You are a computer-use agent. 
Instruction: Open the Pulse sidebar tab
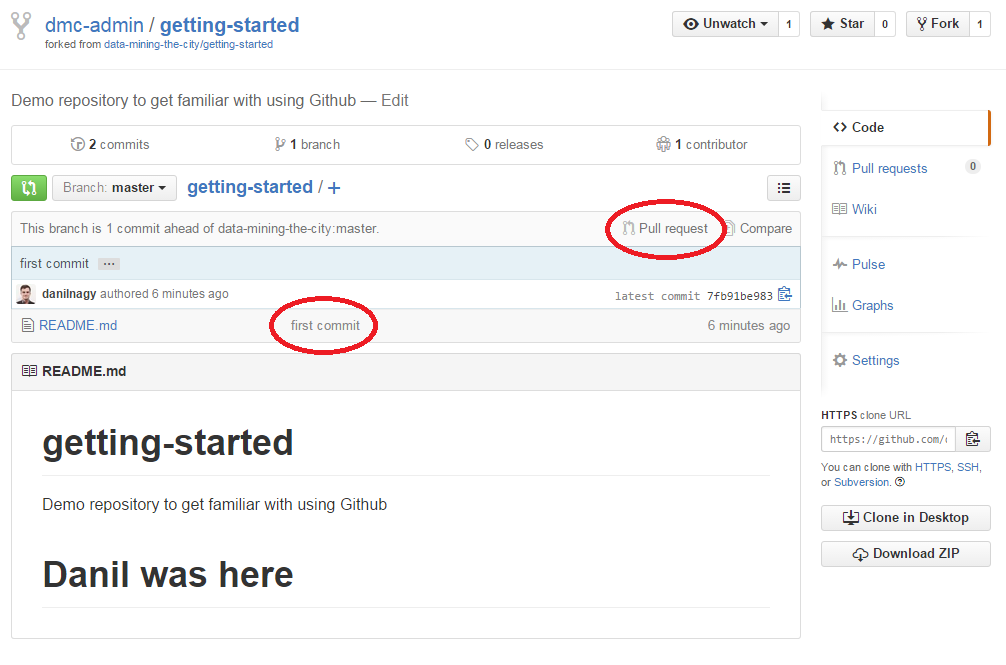tap(858, 264)
